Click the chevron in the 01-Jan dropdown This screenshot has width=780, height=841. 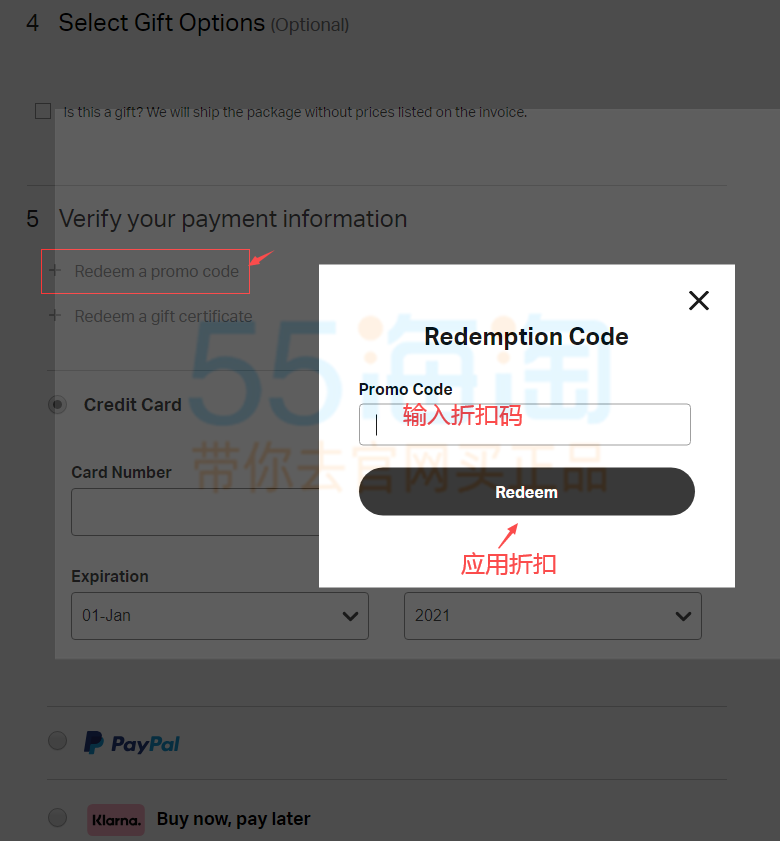(x=350, y=616)
